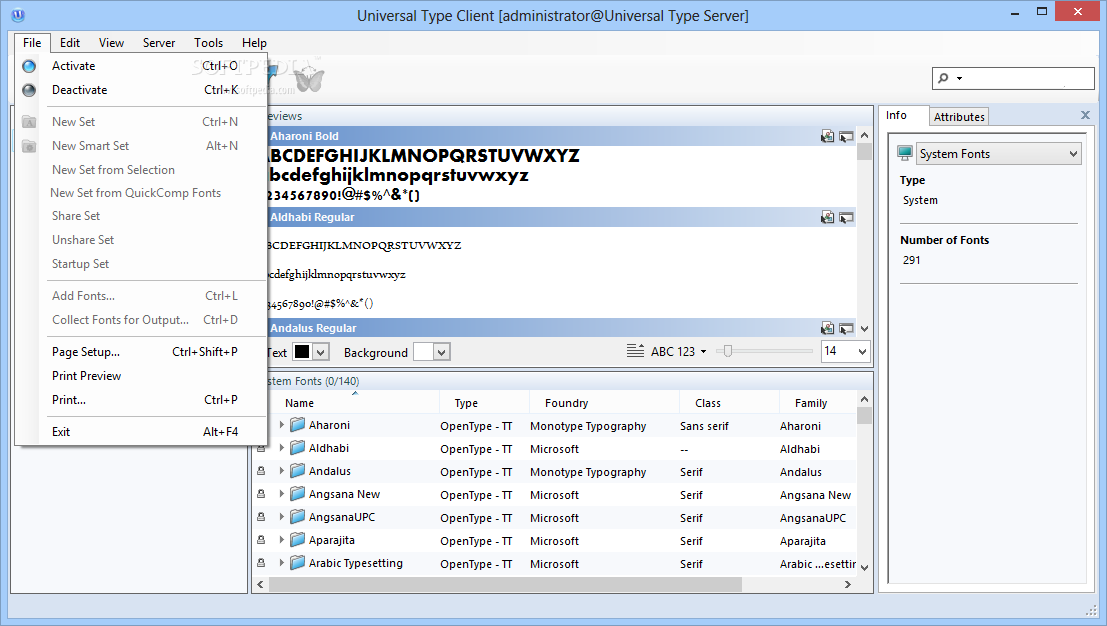
Task: Click the Angsana New folder icon
Action: coord(297,493)
